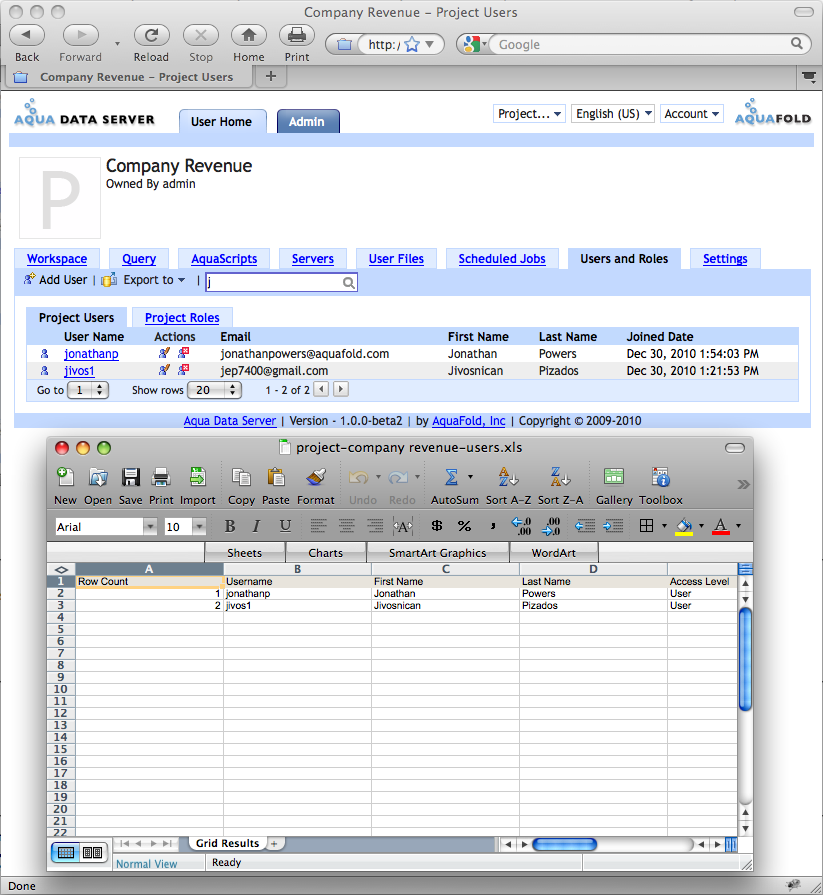The width and height of the screenshot is (823, 895).
Task: Click the horizontal scrollbar thumb in spreadsheet
Action: pos(564,844)
